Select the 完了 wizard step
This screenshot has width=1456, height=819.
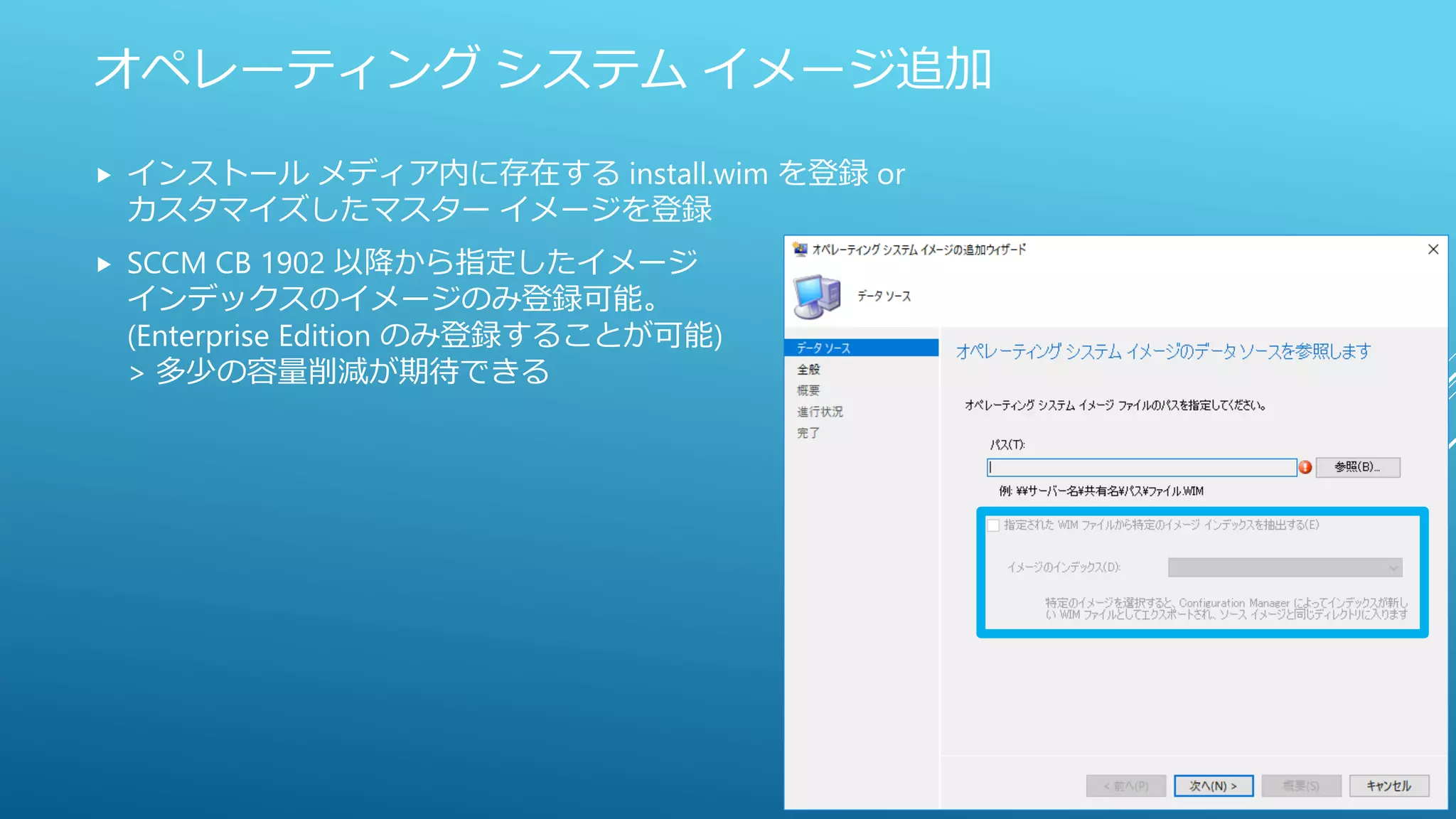point(808,433)
